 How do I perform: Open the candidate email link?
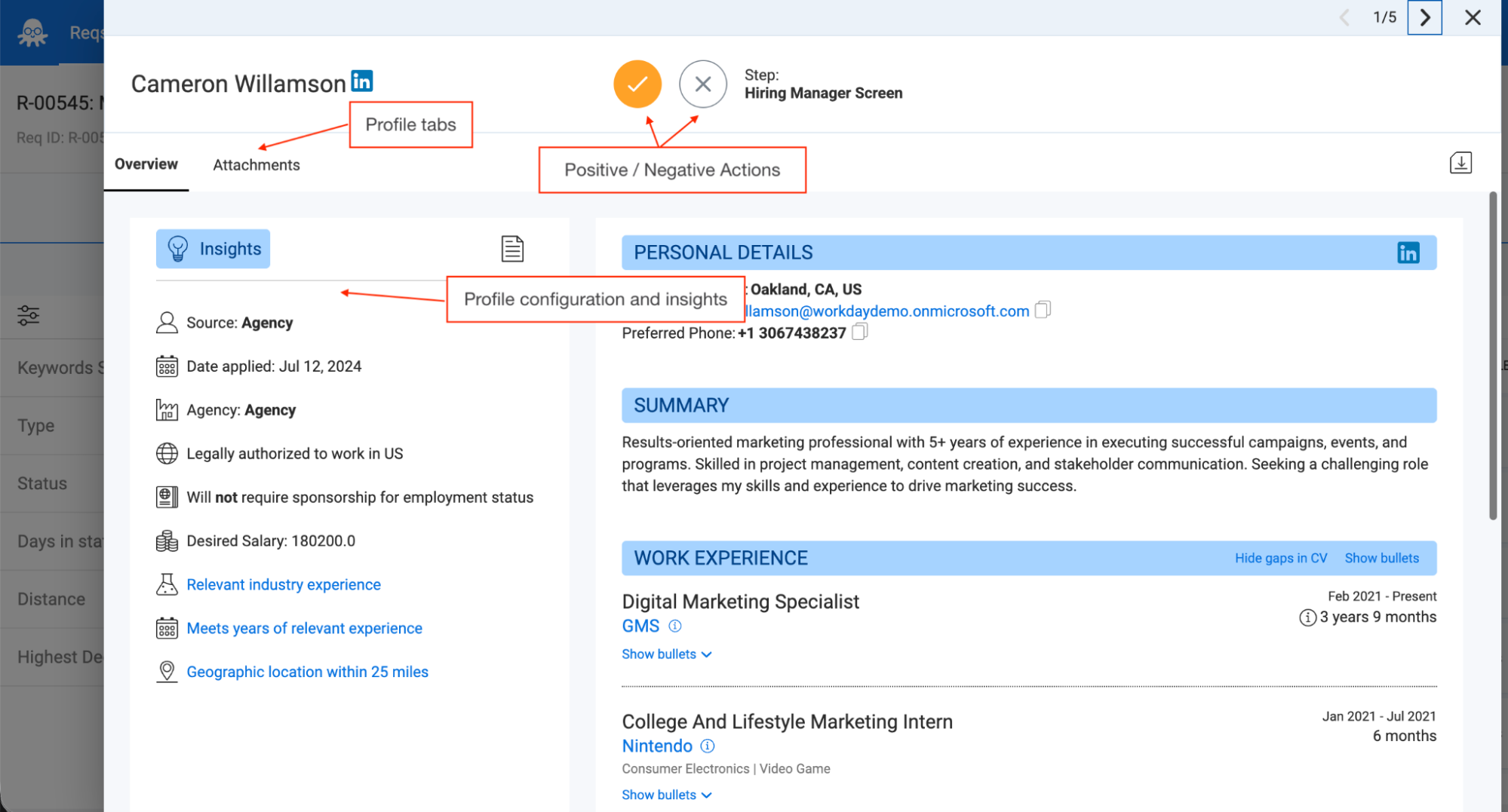pos(887,311)
